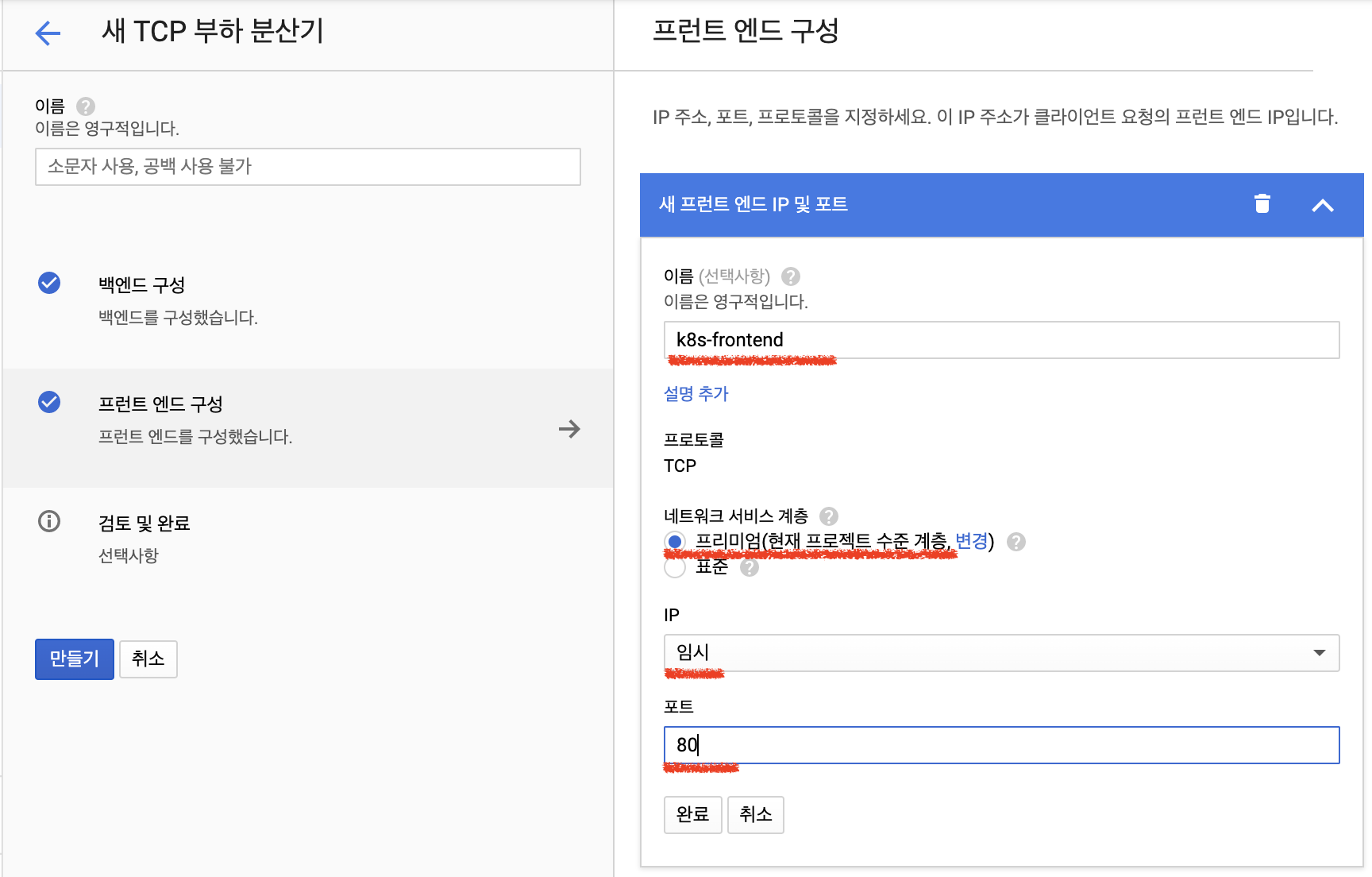The height and width of the screenshot is (877, 1372).
Task: Open help for network service tier
Action: pyautogui.click(x=829, y=516)
